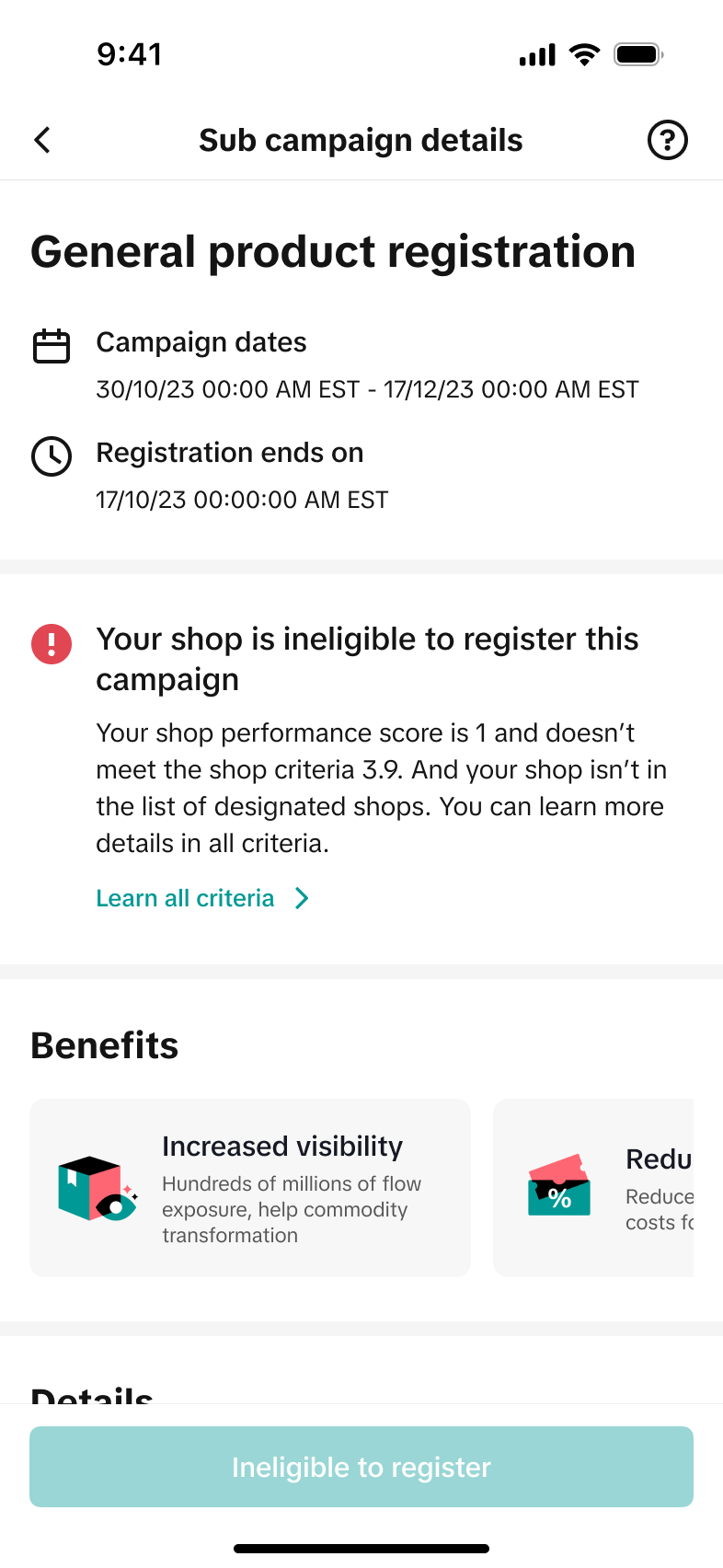Tap the Ineligible to register button
This screenshot has height=1568, width=723.
[x=361, y=1467]
